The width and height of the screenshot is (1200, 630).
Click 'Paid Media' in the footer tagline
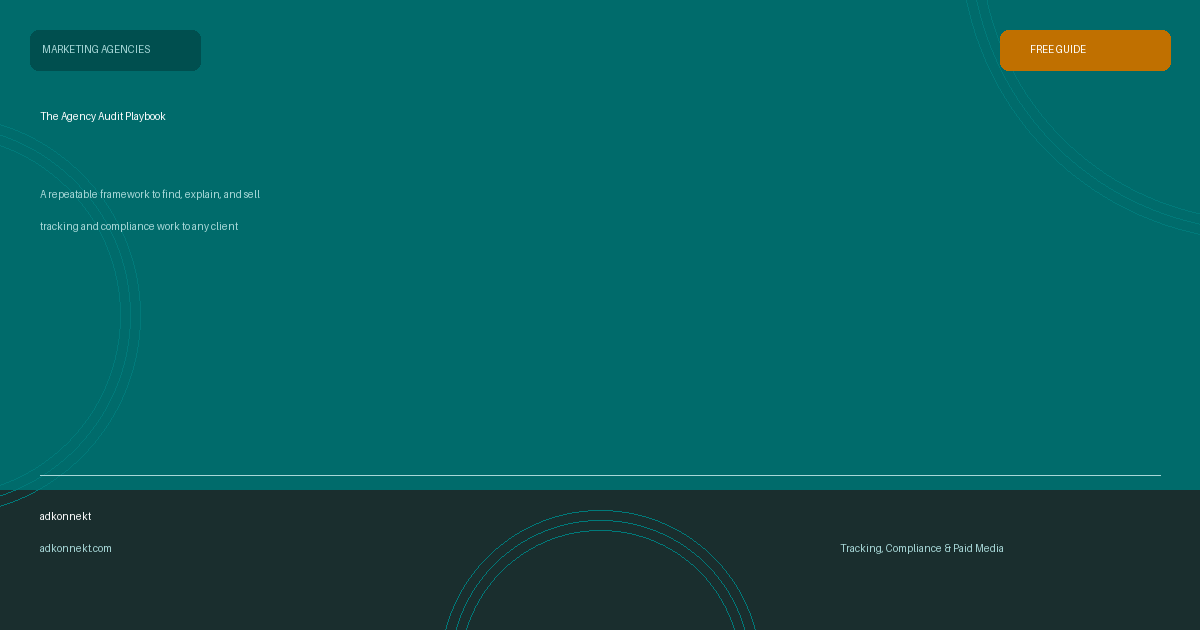[x=978, y=548]
